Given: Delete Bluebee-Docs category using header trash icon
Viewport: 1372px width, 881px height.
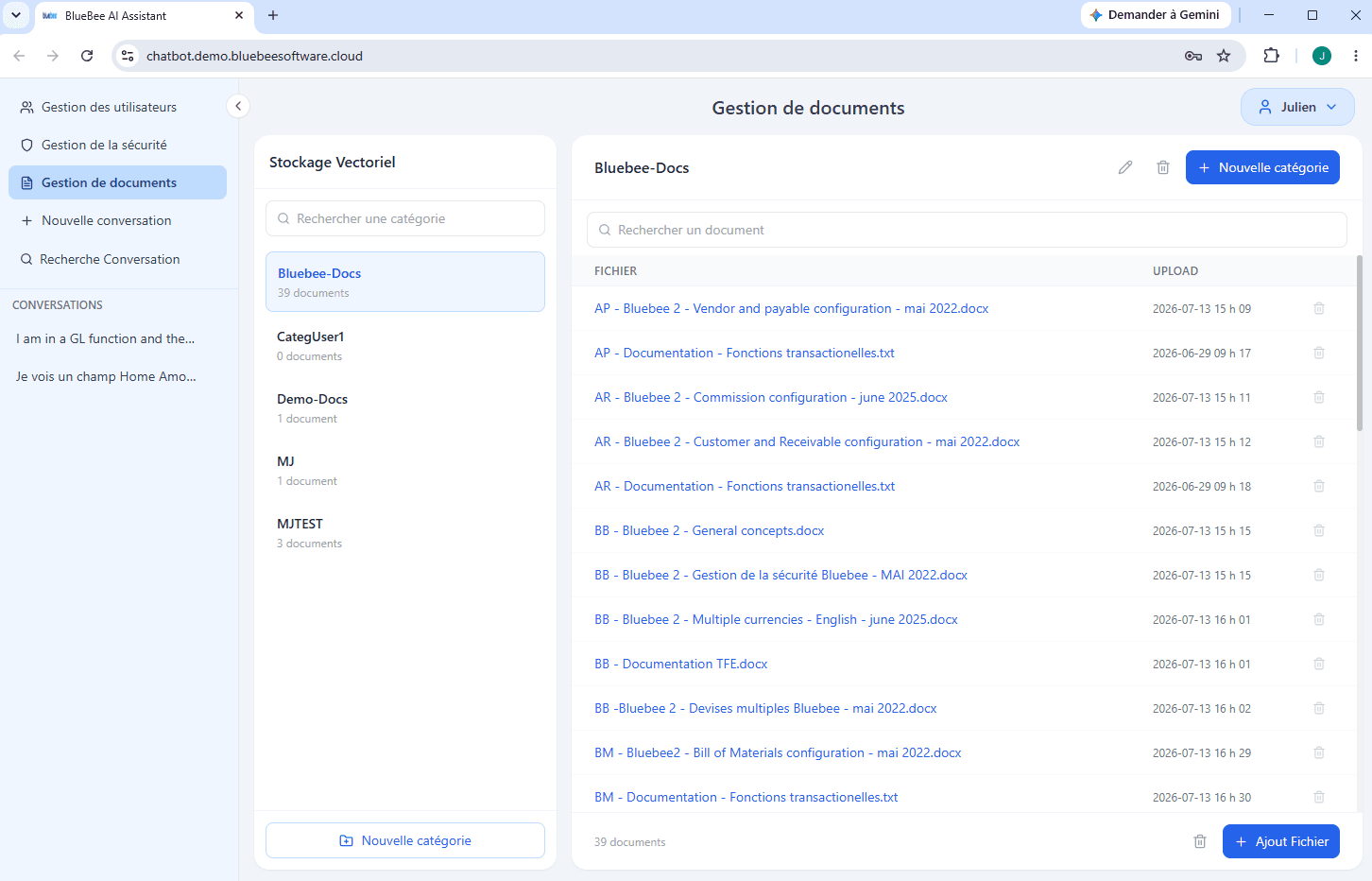Looking at the screenshot, I should pyautogui.click(x=1163, y=167).
